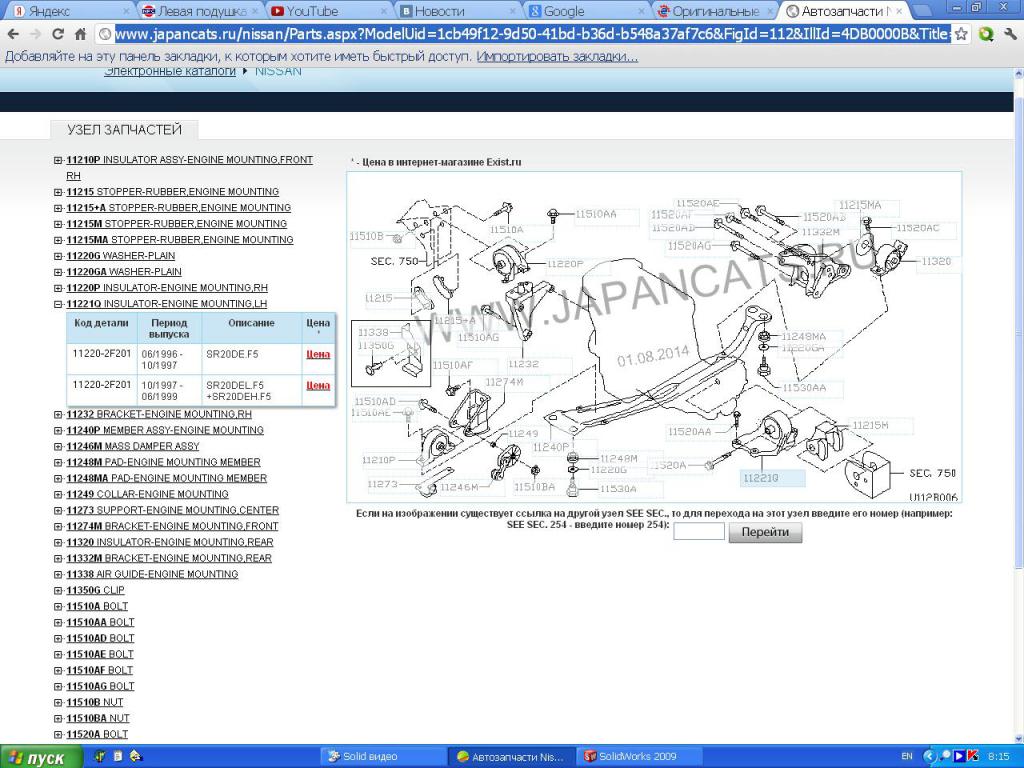Expand 11210P INSULATOR ASSY-ENGINE MOUNTING,FRONT node
The height and width of the screenshot is (768, 1024).
(58, 160)
